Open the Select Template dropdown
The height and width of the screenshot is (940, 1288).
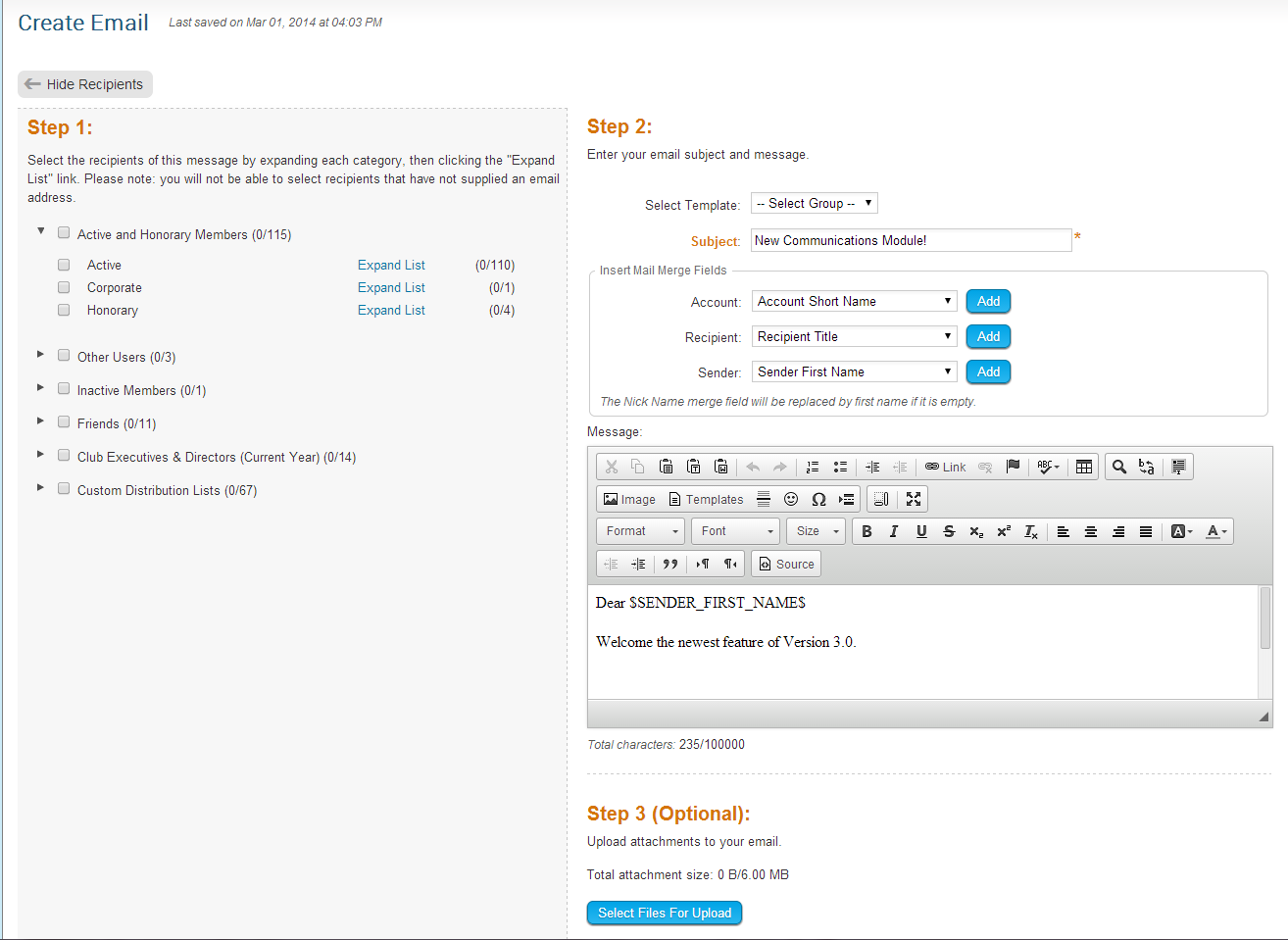(815, 203)
